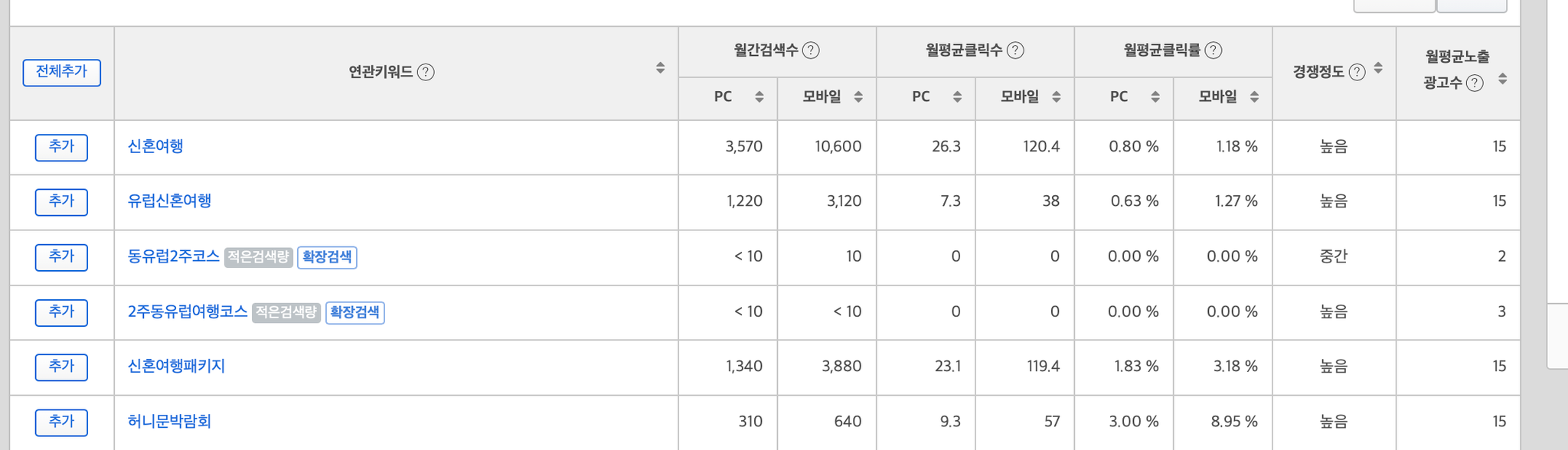
Task: Sort 월평균클릭수 PC column
Action: tap(957, 97)
